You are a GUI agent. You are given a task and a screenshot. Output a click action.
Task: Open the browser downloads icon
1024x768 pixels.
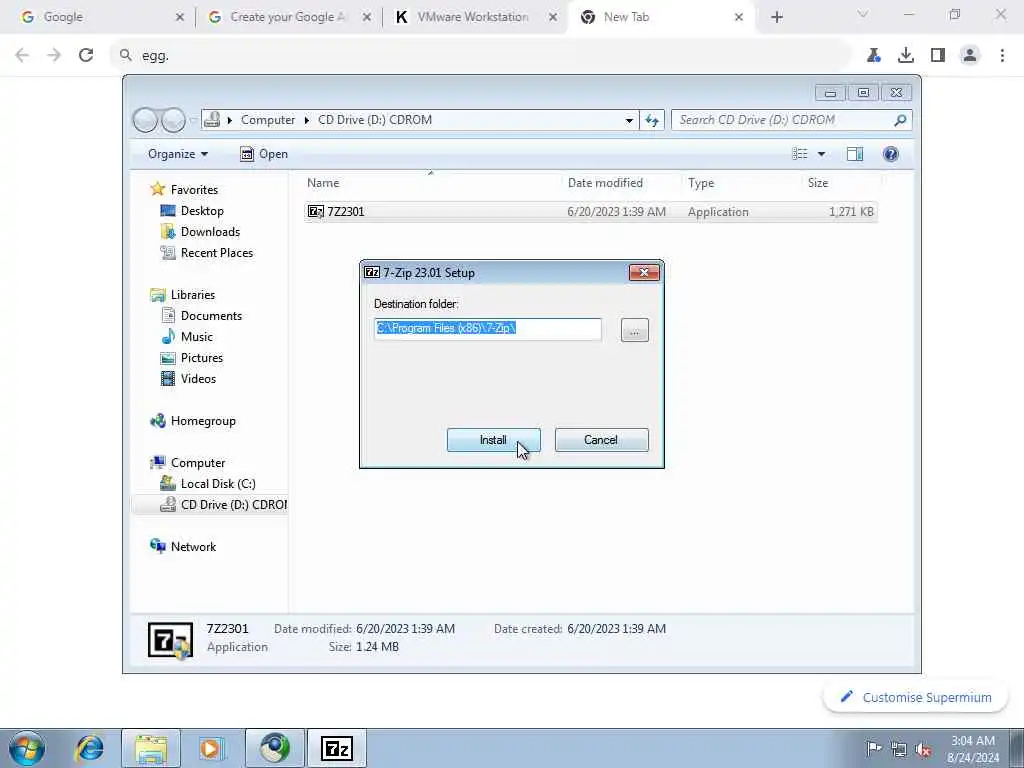[x=906, y=56]
